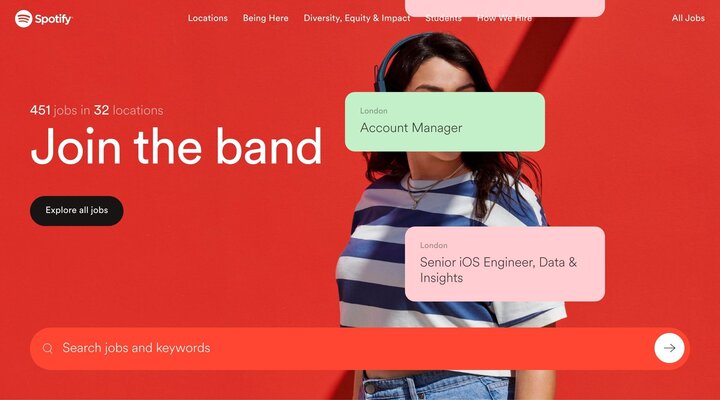
Task: Click the Spotify wordmark text
Action: tap(53, 19)
